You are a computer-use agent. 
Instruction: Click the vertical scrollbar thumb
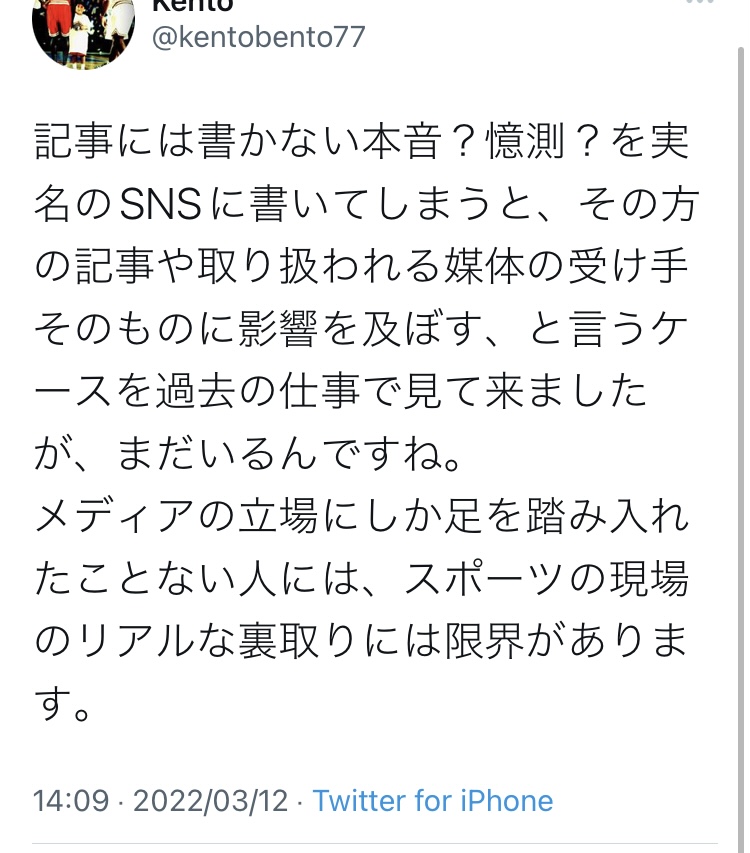pos(741,450)
